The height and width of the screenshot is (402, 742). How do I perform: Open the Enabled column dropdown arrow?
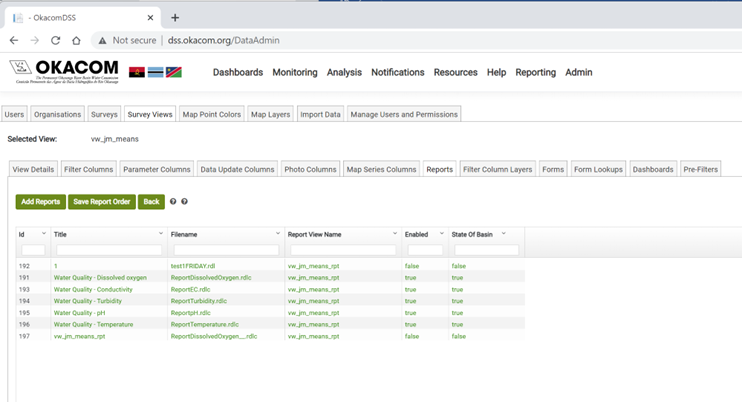(442, 234)
